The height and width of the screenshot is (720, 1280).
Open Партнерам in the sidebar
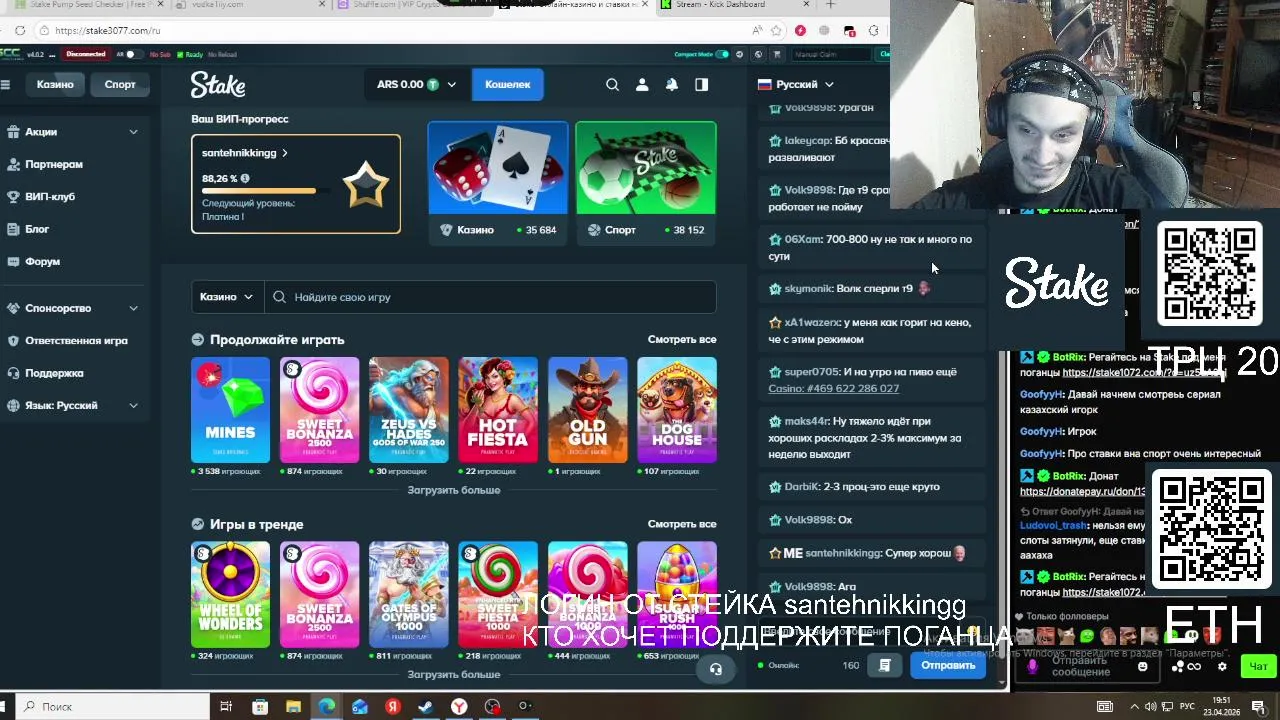[54, 164]
